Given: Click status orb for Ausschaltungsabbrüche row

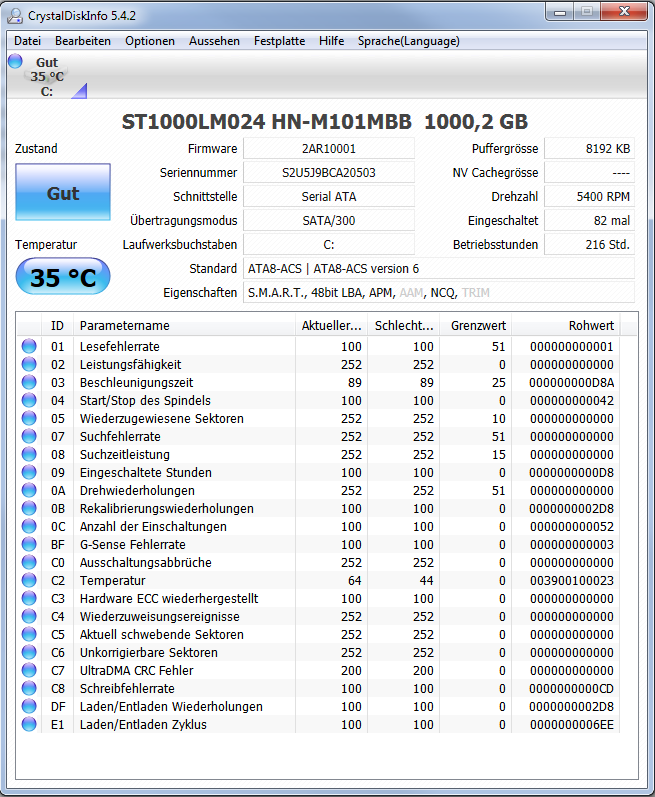Looking at the screenshot, I should tap(29, 562).
